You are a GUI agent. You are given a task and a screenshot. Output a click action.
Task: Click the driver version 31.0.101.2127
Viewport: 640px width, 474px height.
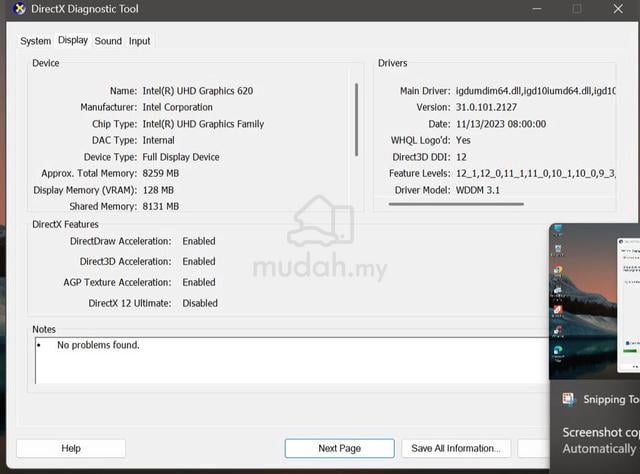coord(486,107)
